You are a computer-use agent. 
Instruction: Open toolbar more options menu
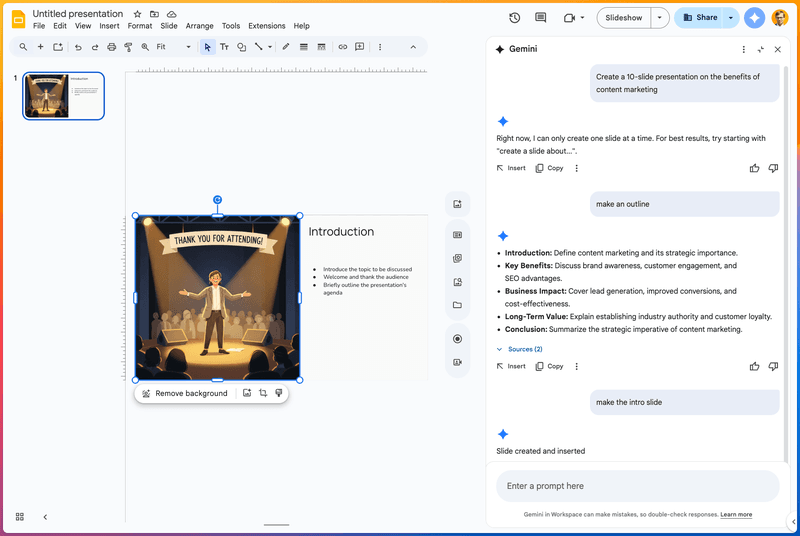point(380,47)
